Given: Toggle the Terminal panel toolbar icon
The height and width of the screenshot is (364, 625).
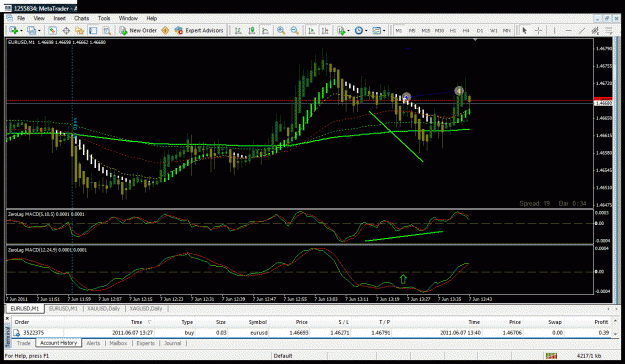Looking at the screenshot, I should pyautogui.click(x=93, y=30).
